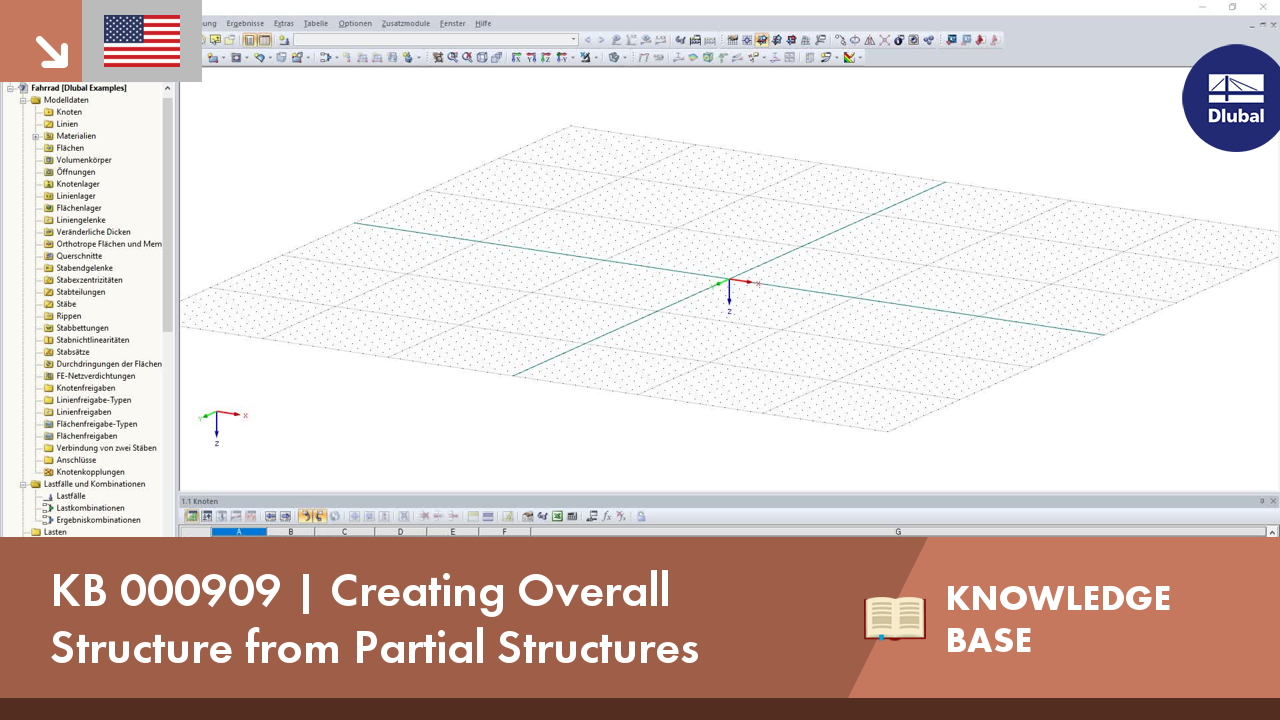Close the 1.1 Knoten table panel
Viewport: 1280px width, 720px height.
[1273, 501]
